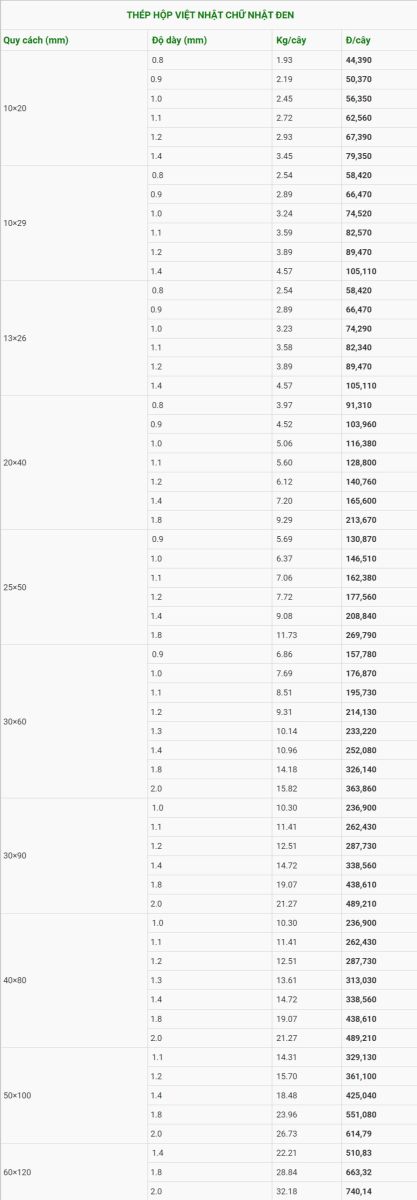Click the price 363,860 cell

coord(379,789)
